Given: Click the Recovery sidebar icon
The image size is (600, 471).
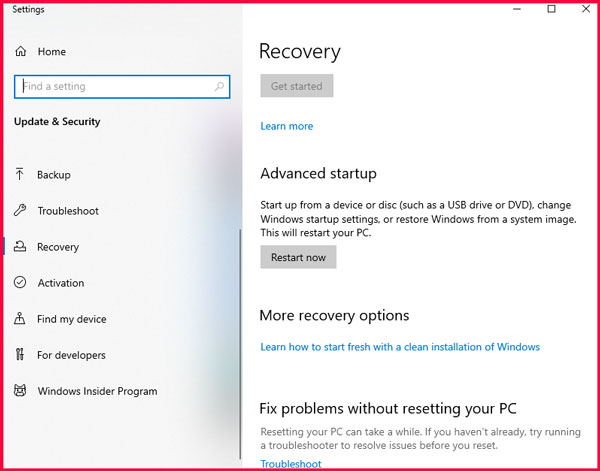Looking at the screenshot, I should 20,246.
